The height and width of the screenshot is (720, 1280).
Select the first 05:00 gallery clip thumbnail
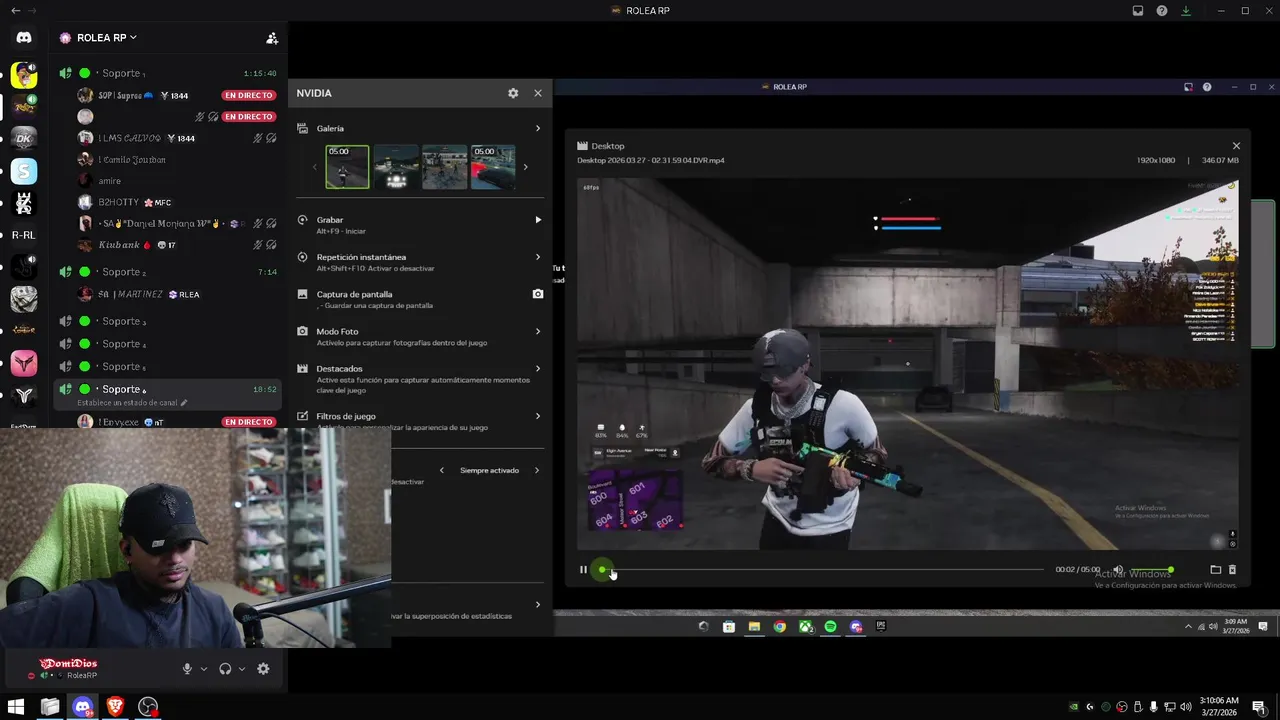(x=347, y=167)
